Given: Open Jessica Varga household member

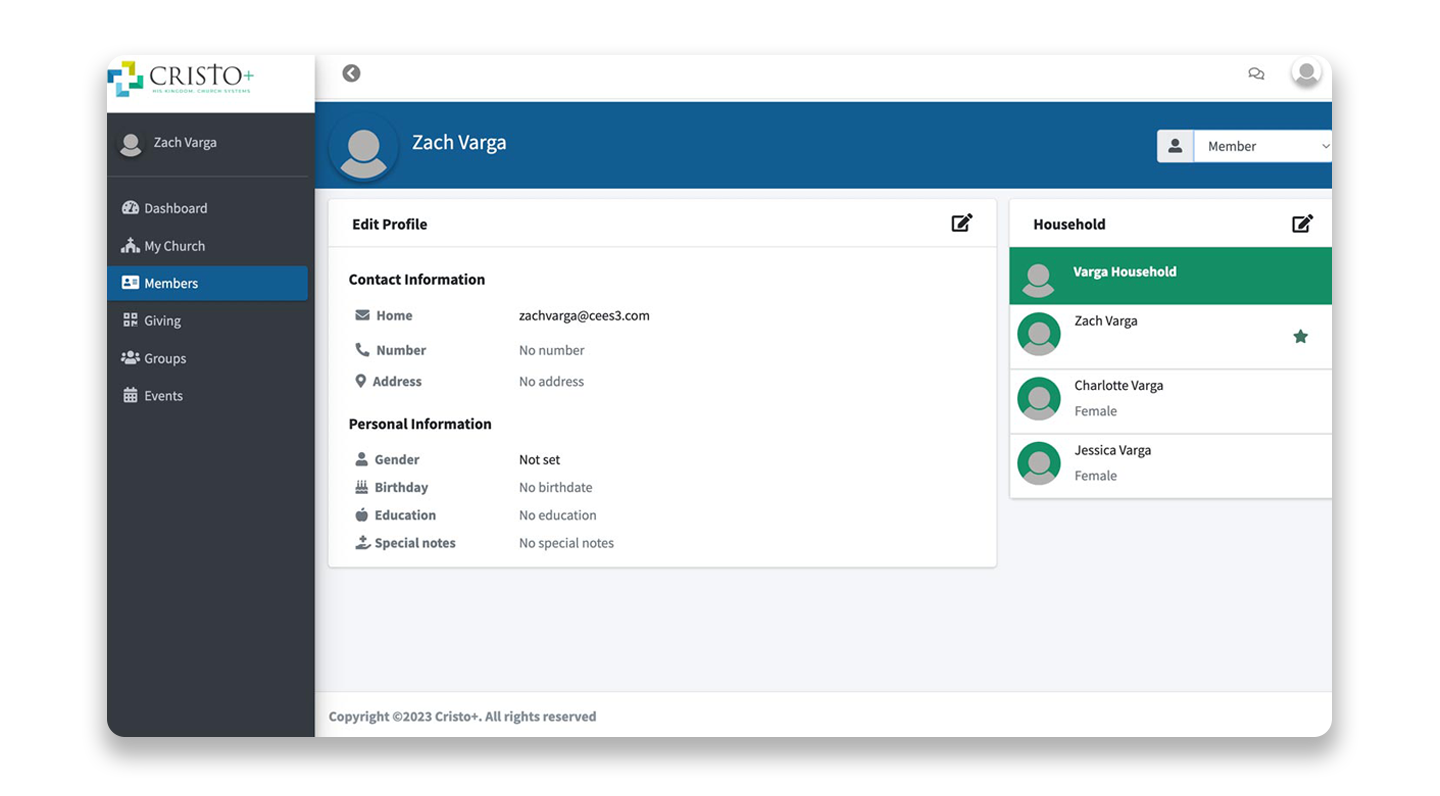Looking at the screenshot, I should coord(1112,451).
